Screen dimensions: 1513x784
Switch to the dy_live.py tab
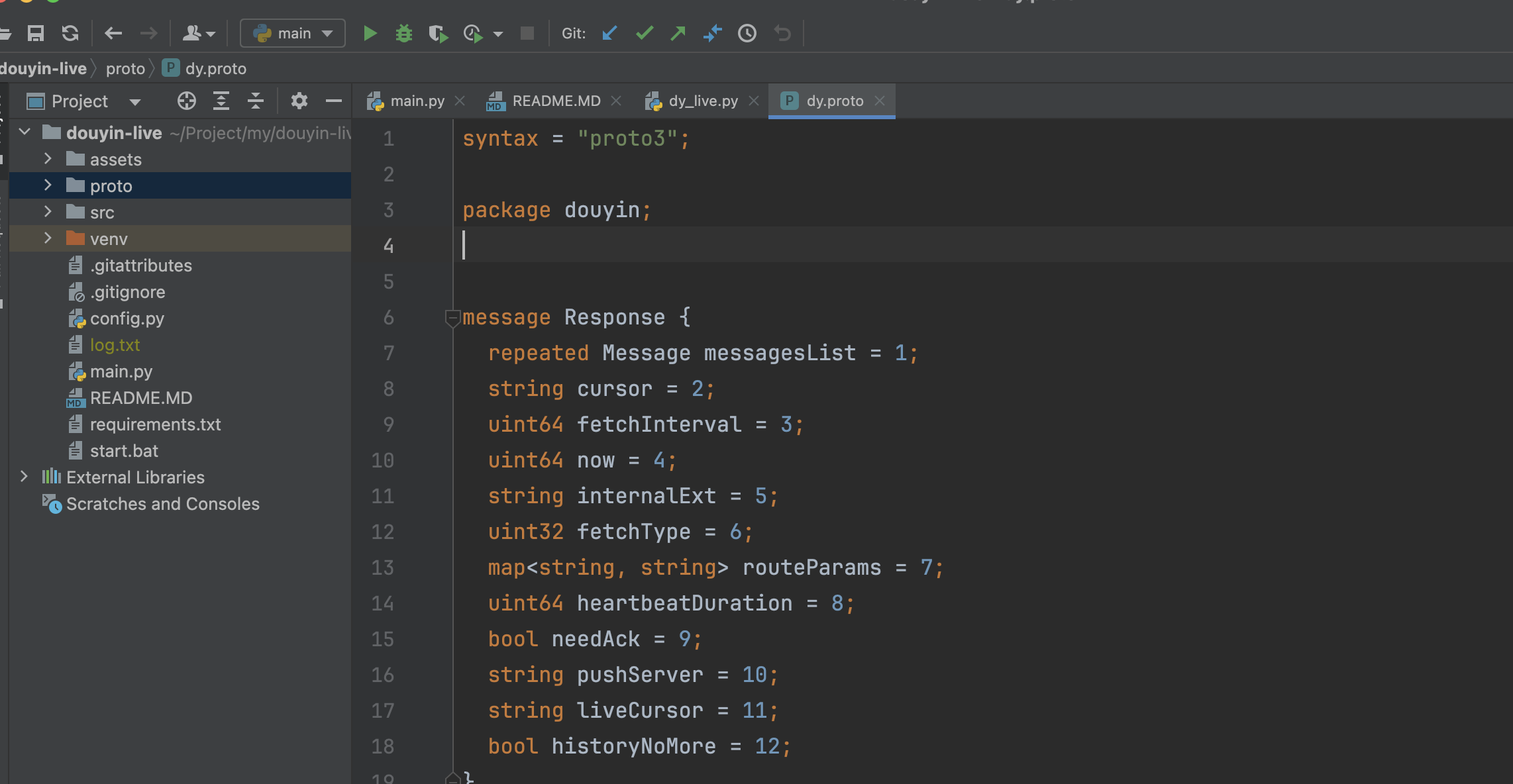pyautogui.click(x=704, y=101)
